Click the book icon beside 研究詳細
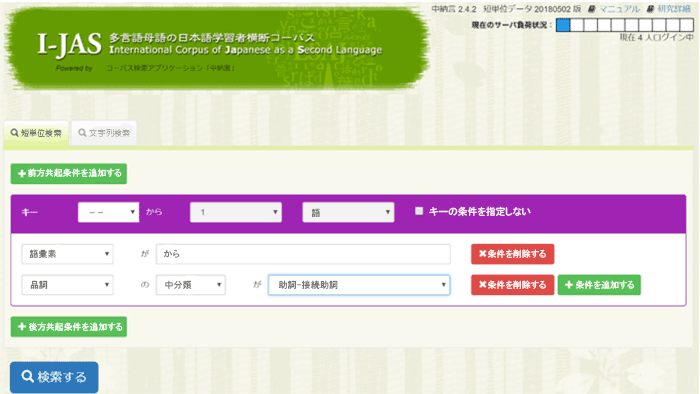Screen dimensions: 700x394 click(650, 9)
